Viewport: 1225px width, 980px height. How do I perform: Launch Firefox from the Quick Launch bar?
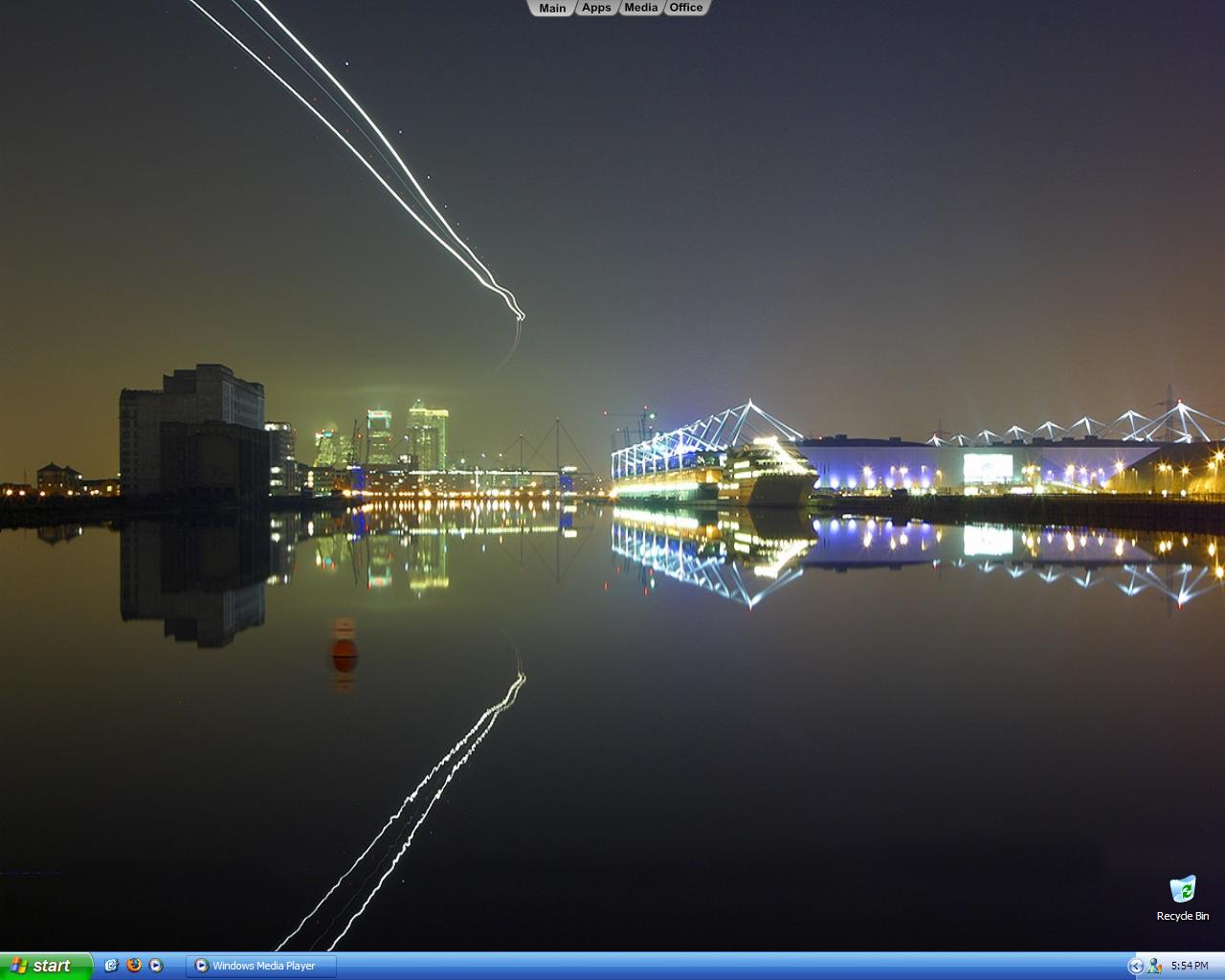point(134,966)
